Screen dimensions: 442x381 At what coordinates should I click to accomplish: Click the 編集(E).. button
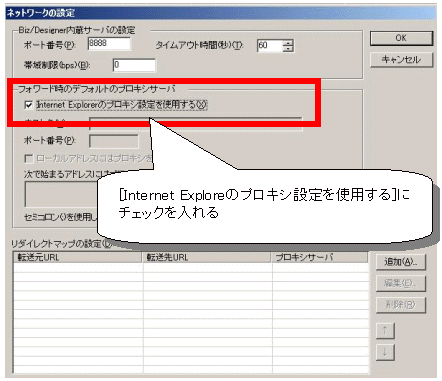(x=401, y=283)
